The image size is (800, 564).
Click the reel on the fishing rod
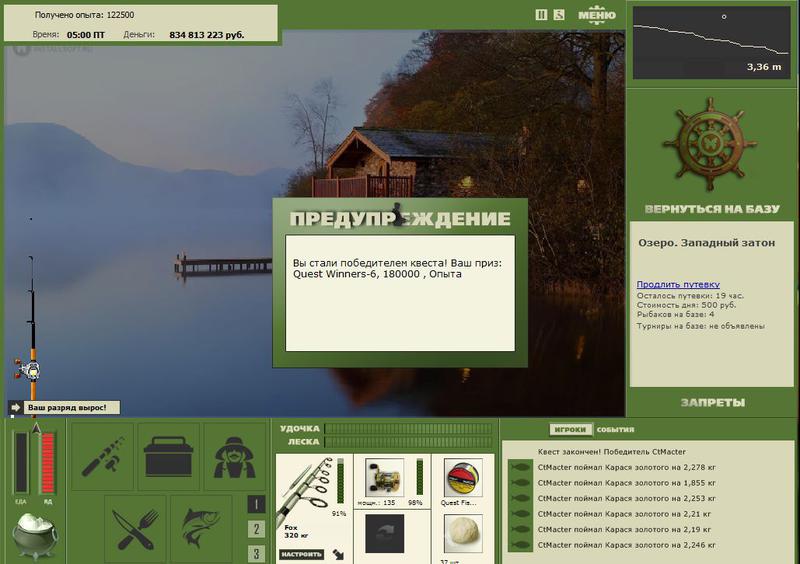(28, 370)
